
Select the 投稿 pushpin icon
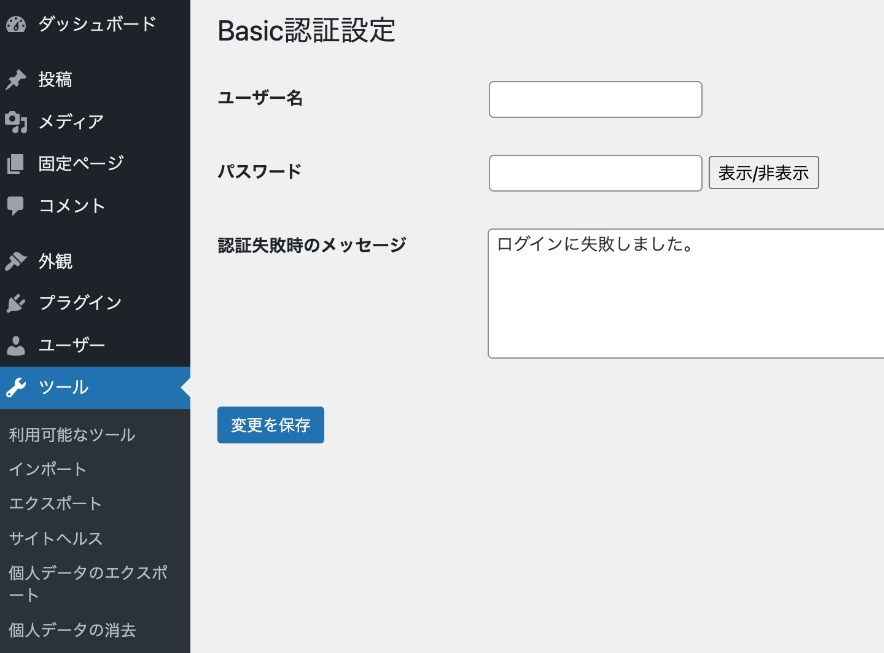tap(16, 80)
